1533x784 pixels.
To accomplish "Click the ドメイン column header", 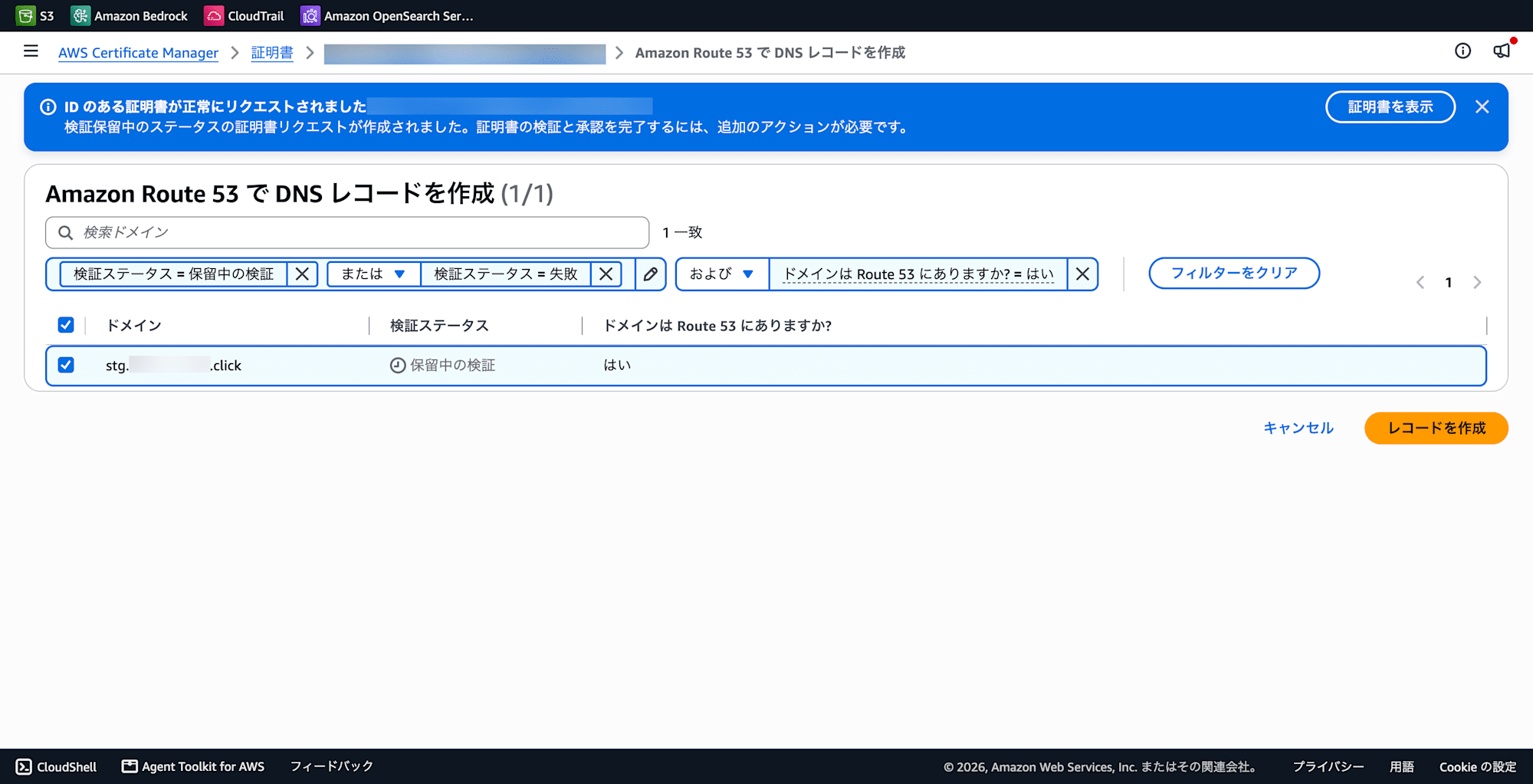I will [134, 326].
